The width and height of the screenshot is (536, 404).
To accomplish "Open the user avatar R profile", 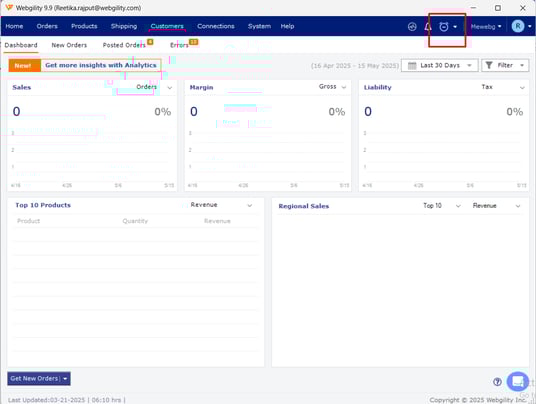I will pyautogui.click(x=518, y=26).
